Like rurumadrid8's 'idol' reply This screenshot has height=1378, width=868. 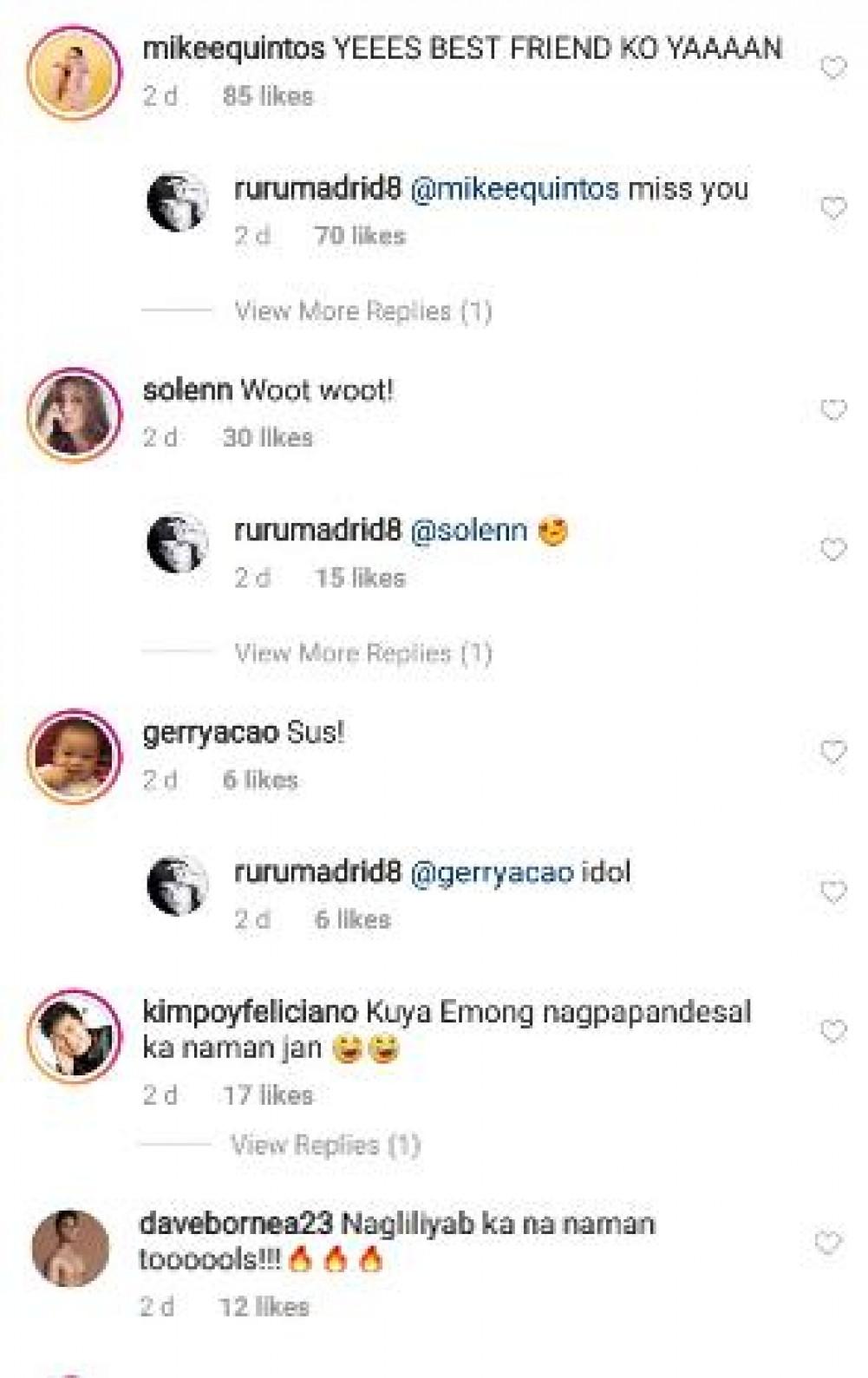pyautogui.click(x=832, y=891)
